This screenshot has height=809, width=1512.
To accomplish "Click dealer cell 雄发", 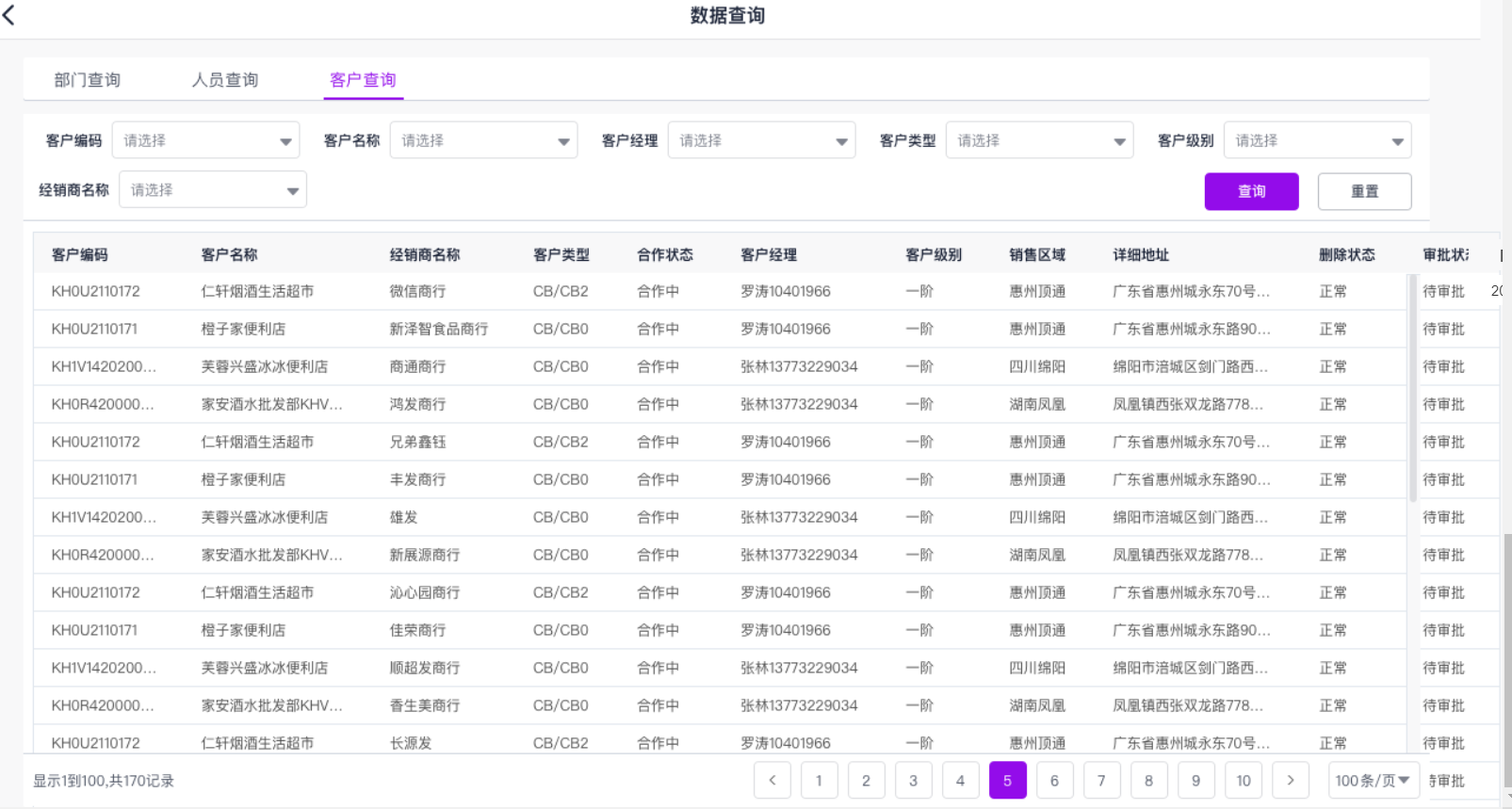I will pyautogui.click(x=404, y=517).
